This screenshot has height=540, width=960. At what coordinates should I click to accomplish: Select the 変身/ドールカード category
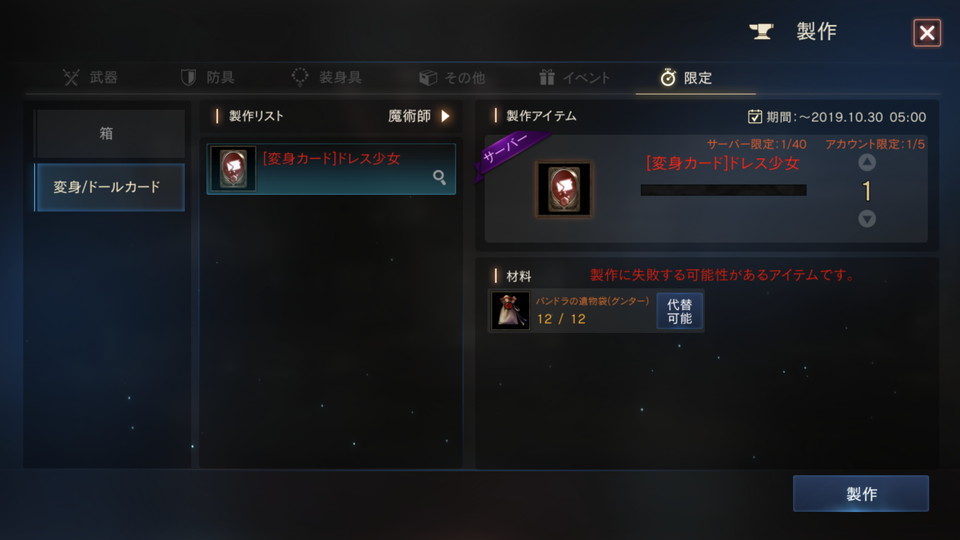[x=110, y=187]
